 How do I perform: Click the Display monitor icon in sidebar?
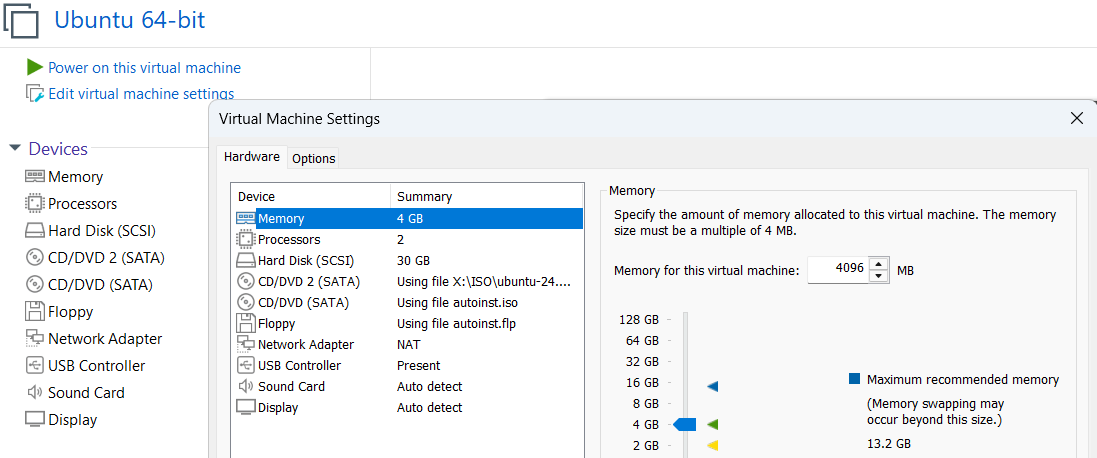[35, 420]
